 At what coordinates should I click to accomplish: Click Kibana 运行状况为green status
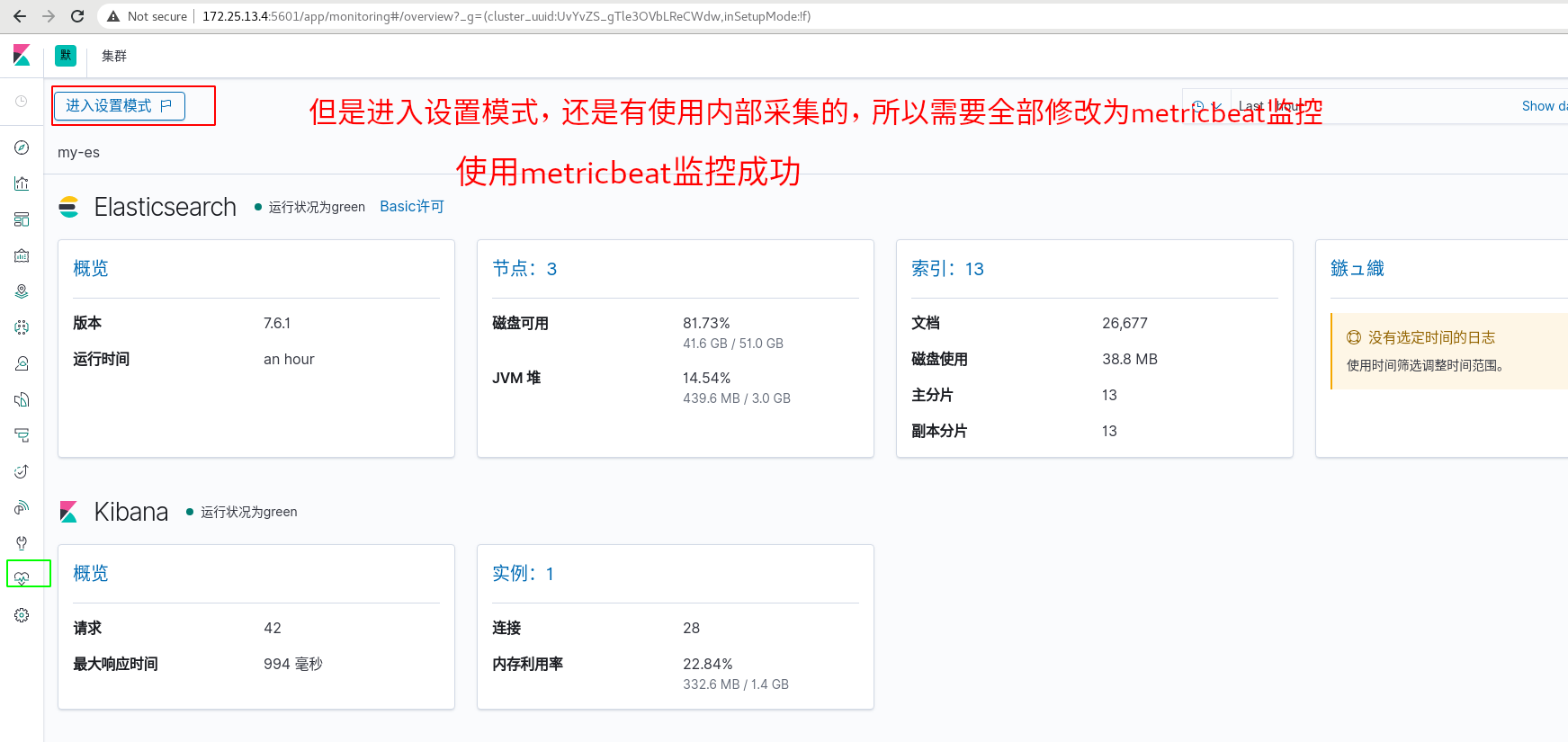[x=248, y=512]
